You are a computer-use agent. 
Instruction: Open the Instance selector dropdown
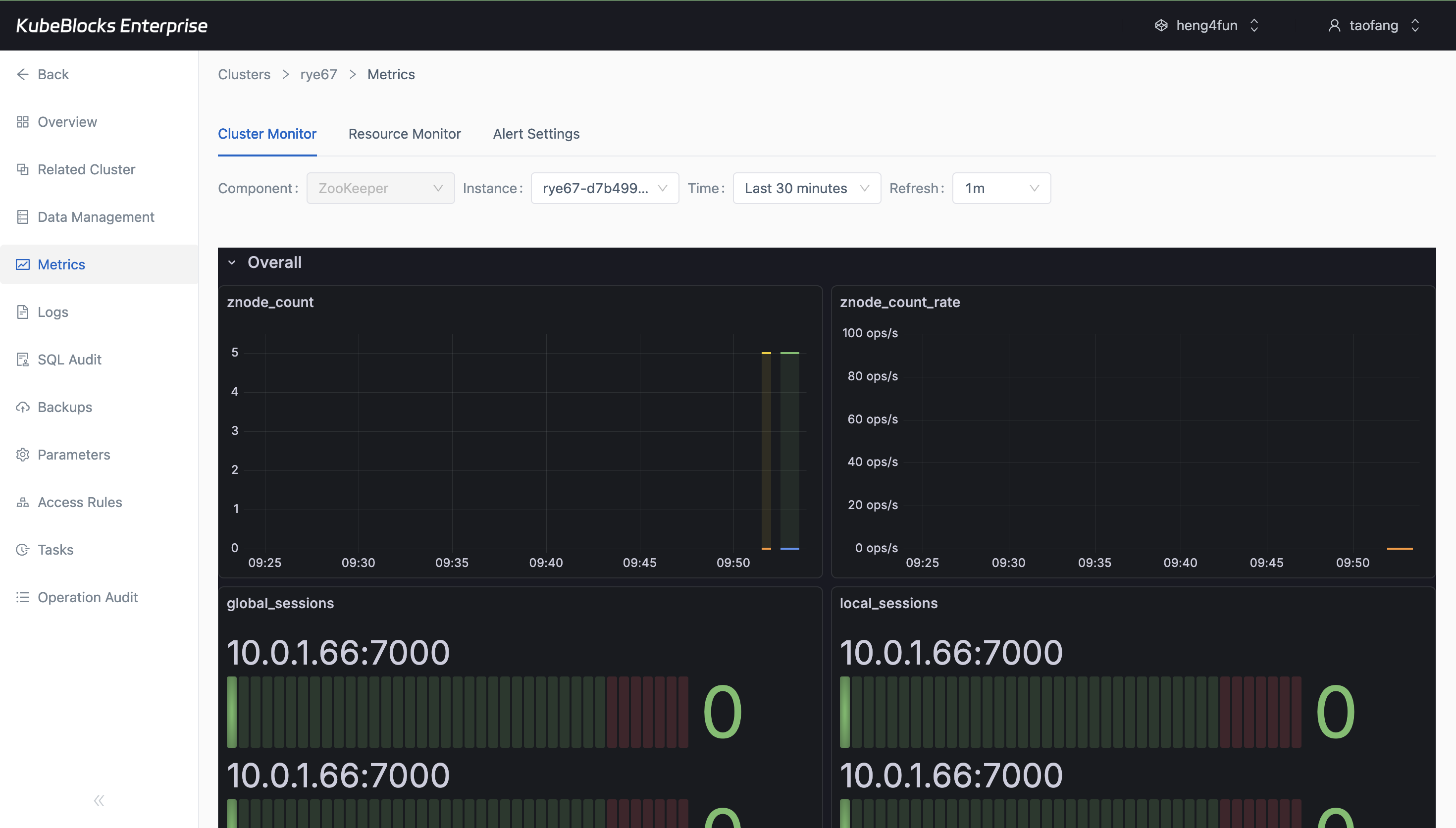[604, 188]
